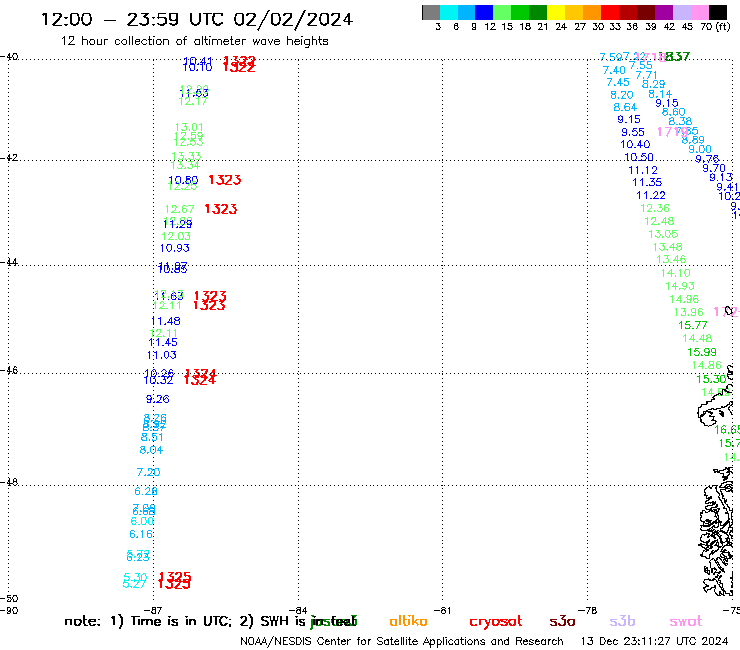Click the timestamp '13 Dec 23:11:27 UTC 2024'
740x650 pixels.
click(654, 641)
